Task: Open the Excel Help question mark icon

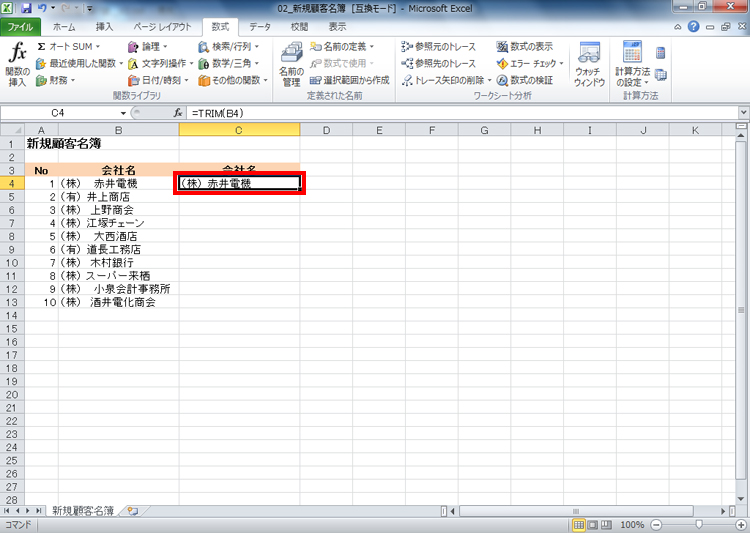Action: [693, 27]
